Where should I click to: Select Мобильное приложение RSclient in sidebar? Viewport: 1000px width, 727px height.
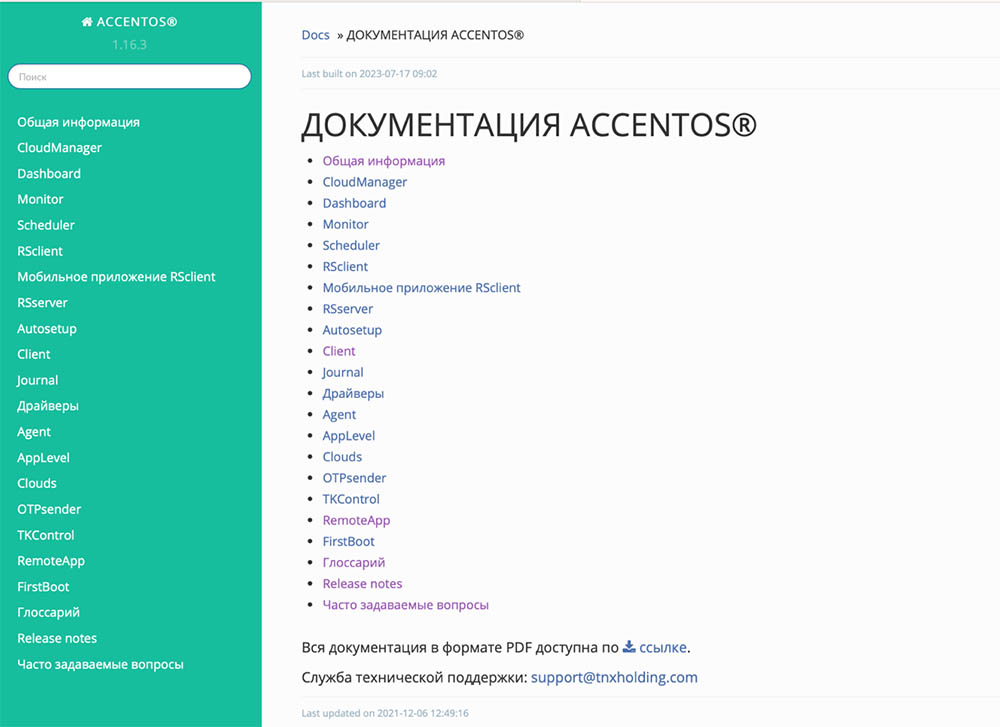pyautogui.click(x=116, y=277)
